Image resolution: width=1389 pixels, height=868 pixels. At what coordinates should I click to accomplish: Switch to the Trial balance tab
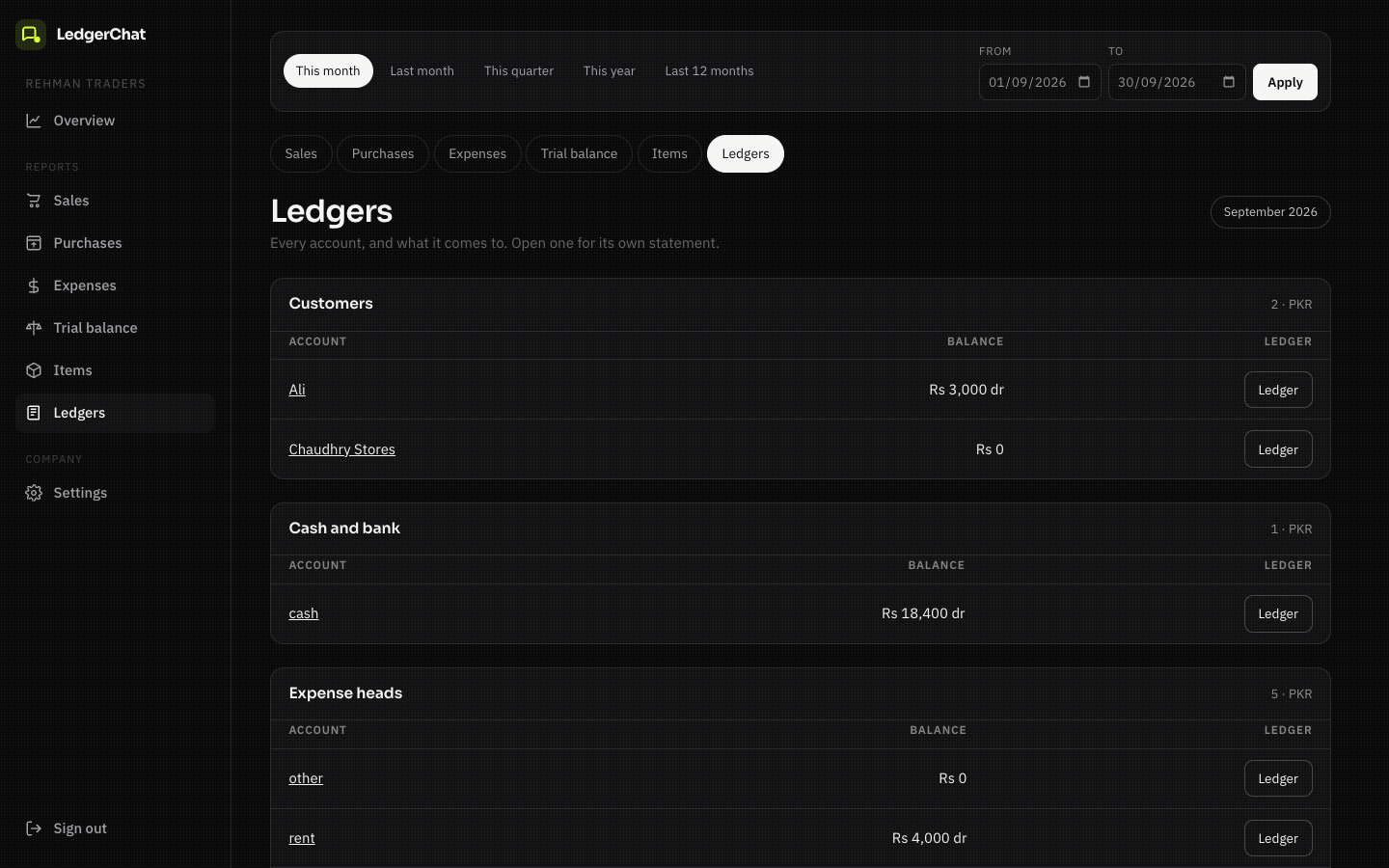[x=579, y=154]
